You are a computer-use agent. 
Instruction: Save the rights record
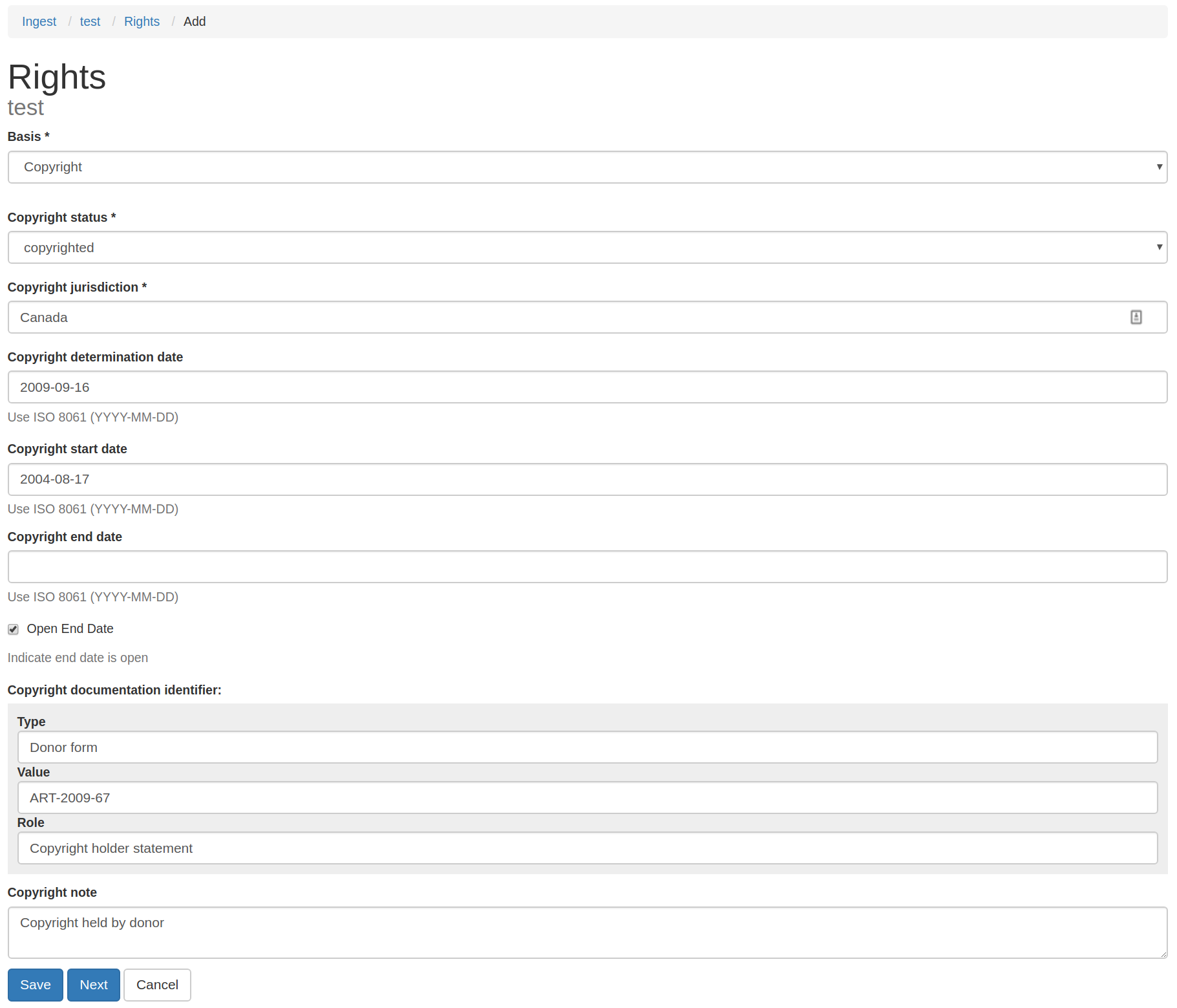click(35, 985)
